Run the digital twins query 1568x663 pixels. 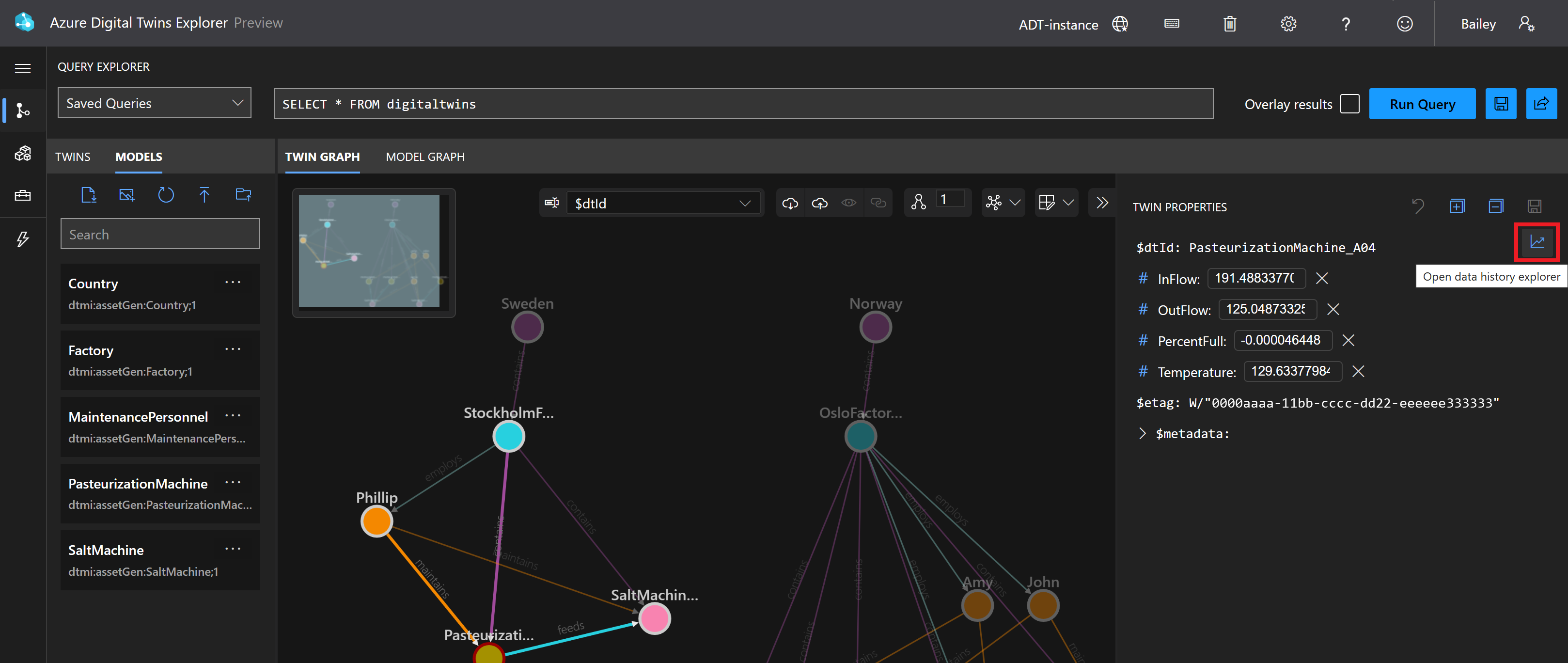pyautogui.click(x=1423, y=104)
